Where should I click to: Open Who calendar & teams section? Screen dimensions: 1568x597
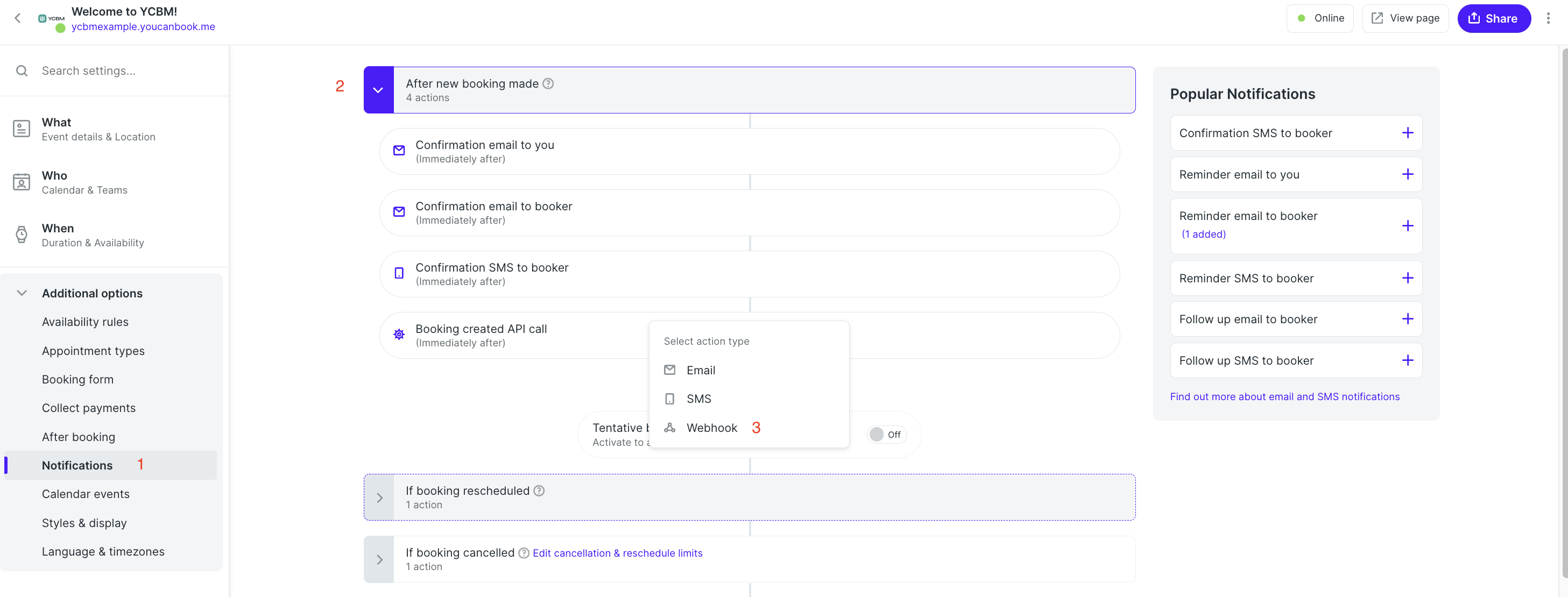click(x=115, y=182)
